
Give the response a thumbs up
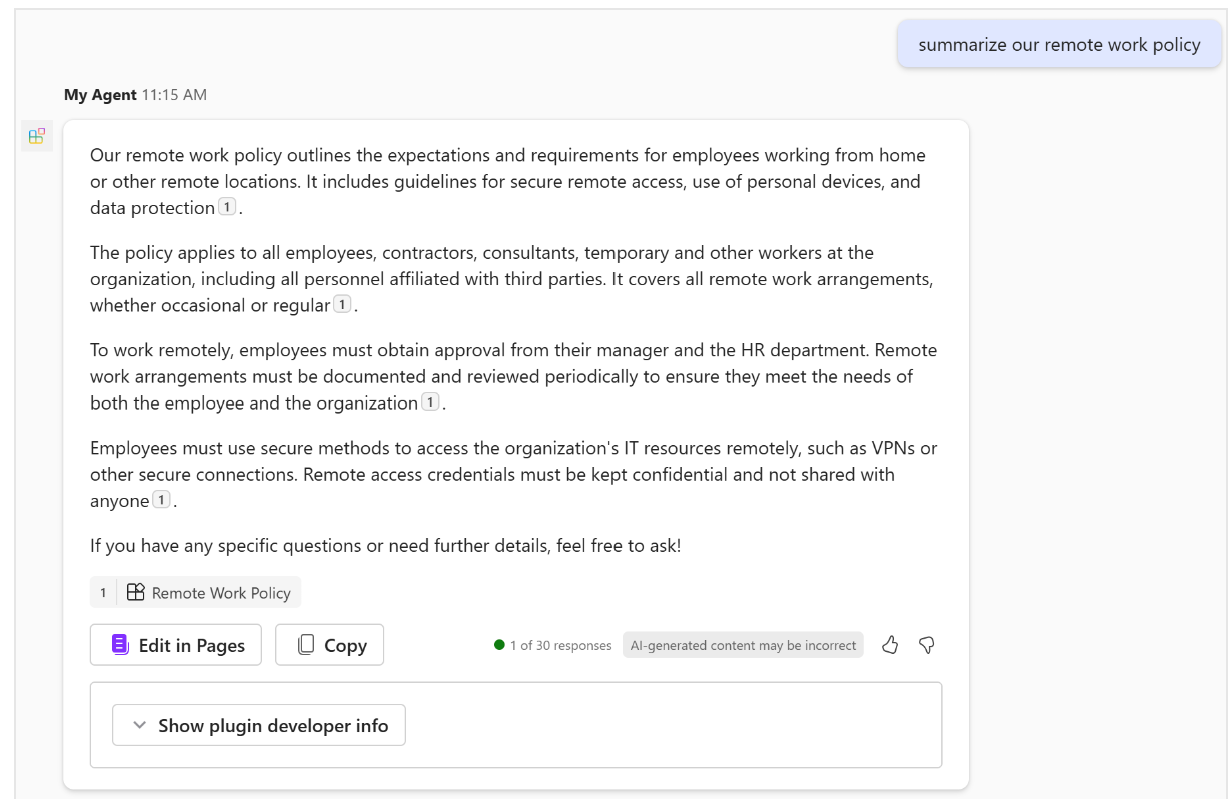coord(890,645)
